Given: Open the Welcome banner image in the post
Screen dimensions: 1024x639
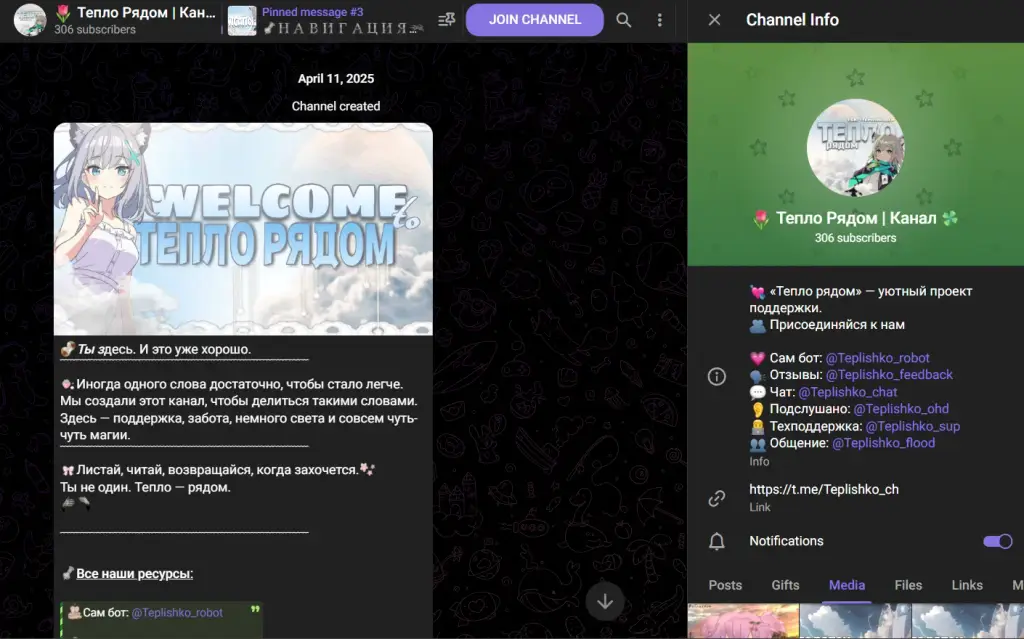Looking at the screenshot, I should pyautogui.click(x=243, y=229).
